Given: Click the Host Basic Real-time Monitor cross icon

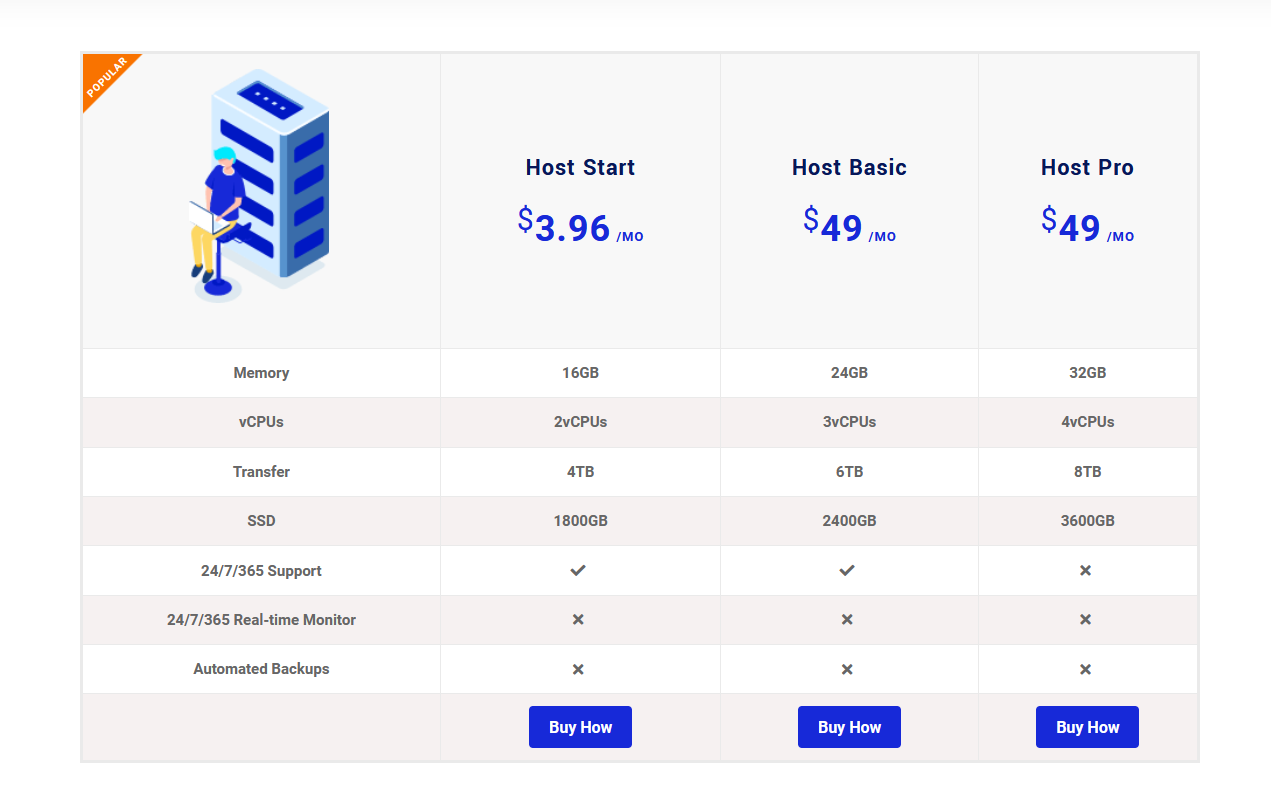Looking at the screenshot, I should [x=847, y=619].
